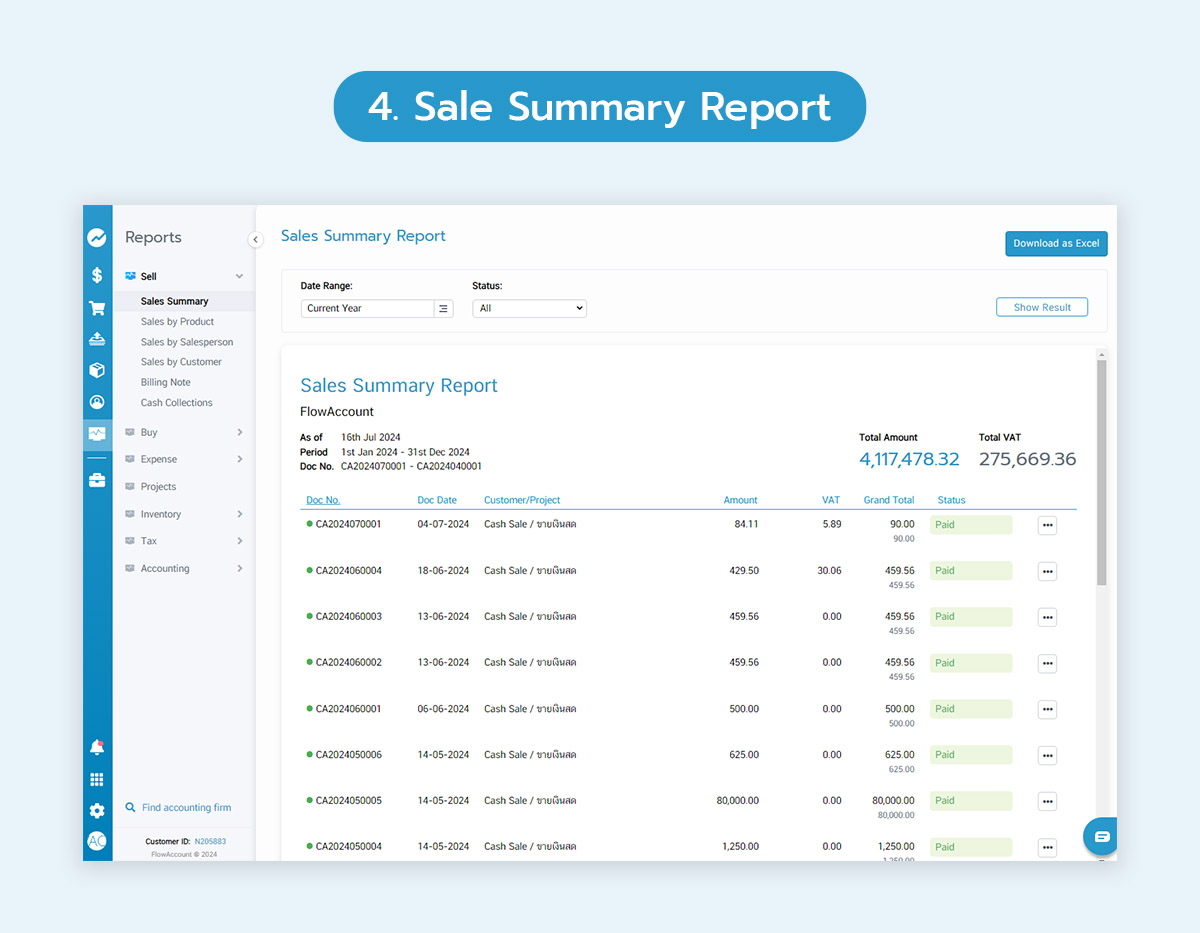This screenshot has height=933, width=1200.
Task: Open the Contacts icon in the sidebar
Action: point(97,401)
